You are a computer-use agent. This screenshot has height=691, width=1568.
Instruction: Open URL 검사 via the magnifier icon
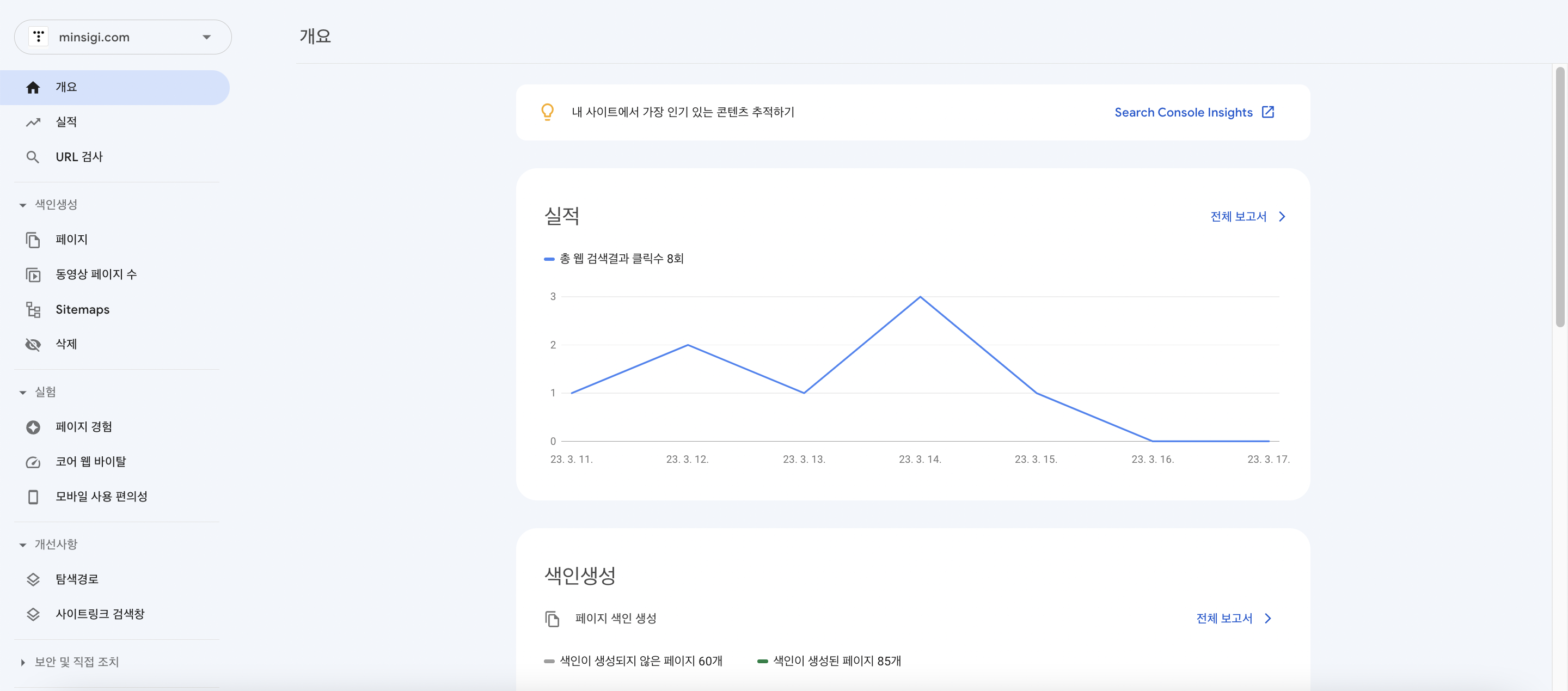32,156
